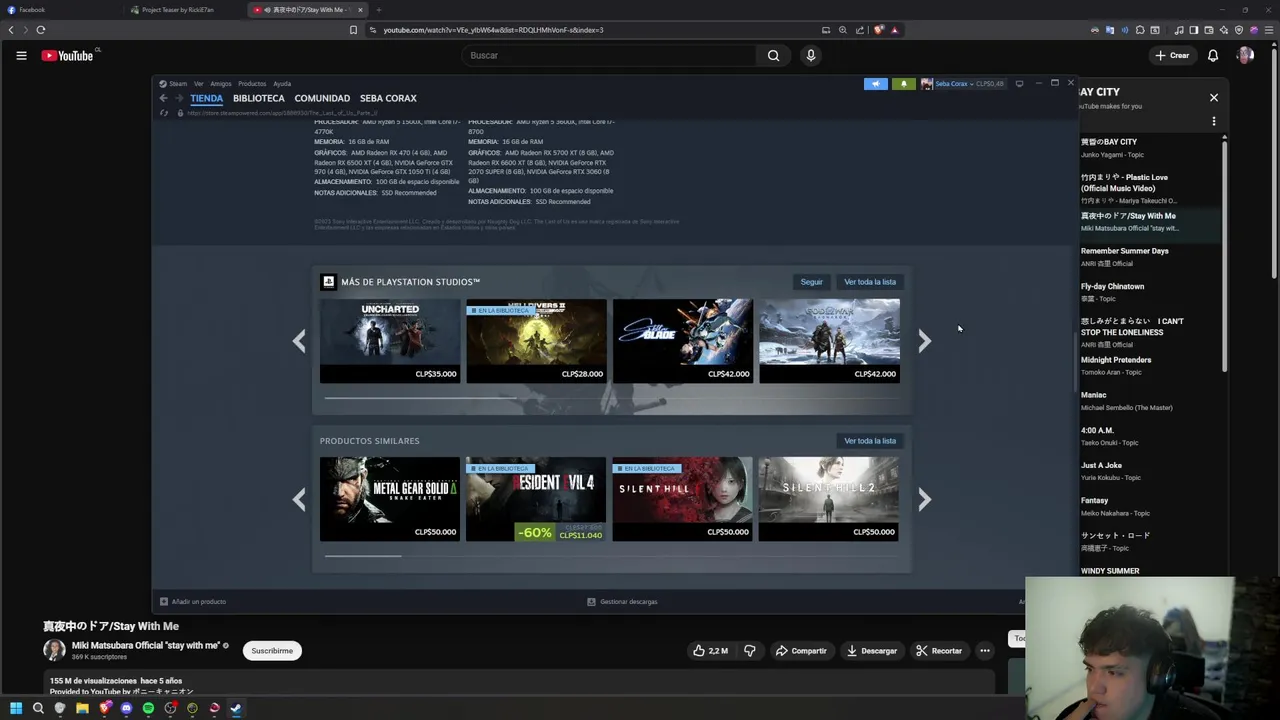
Task: Click Añadir un producto in Steam
Action: (x=193, y=602)
